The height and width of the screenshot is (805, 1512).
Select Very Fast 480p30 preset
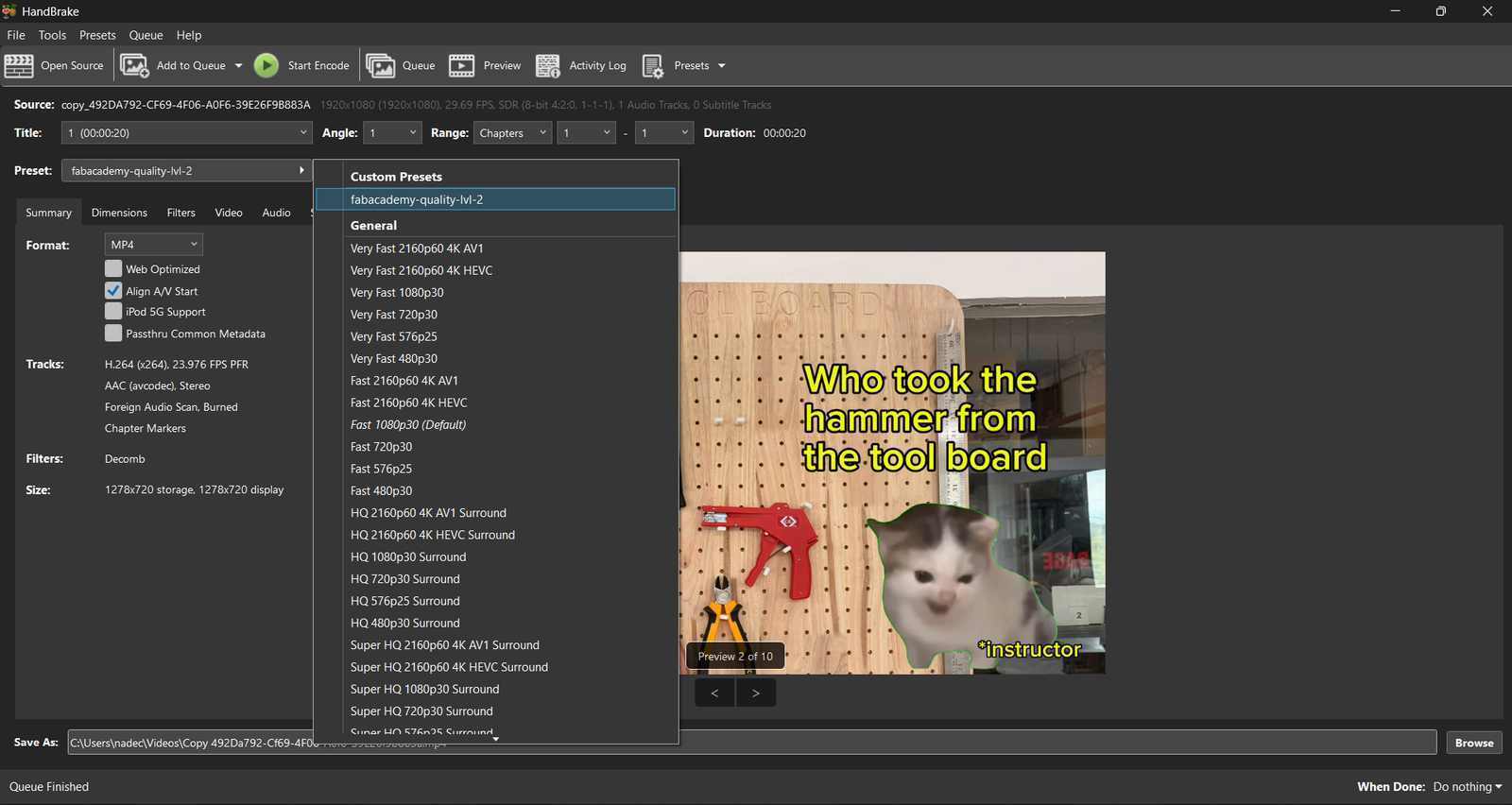(495, 359)
